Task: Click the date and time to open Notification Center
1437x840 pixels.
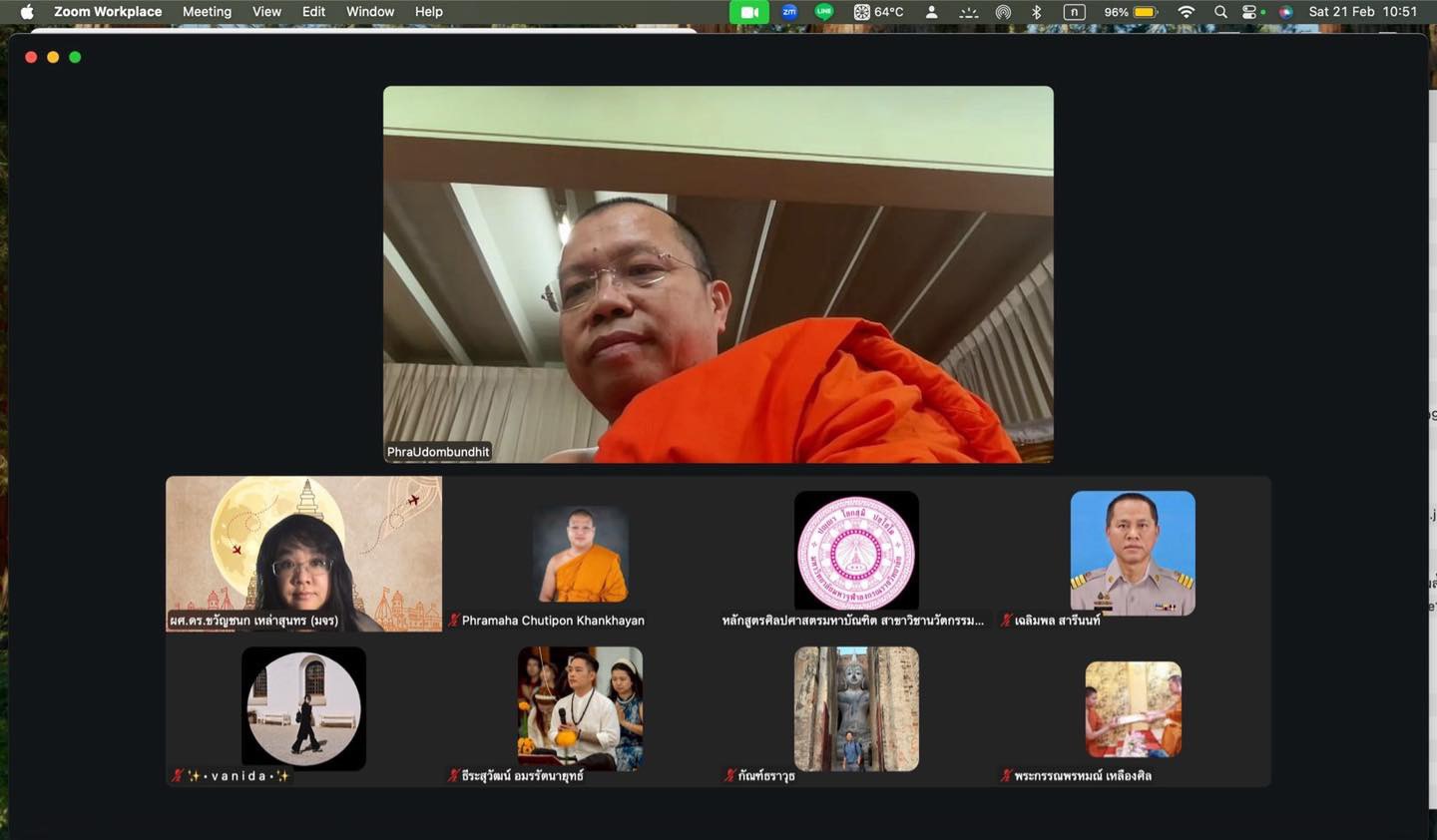Action: coord(1364,12)
